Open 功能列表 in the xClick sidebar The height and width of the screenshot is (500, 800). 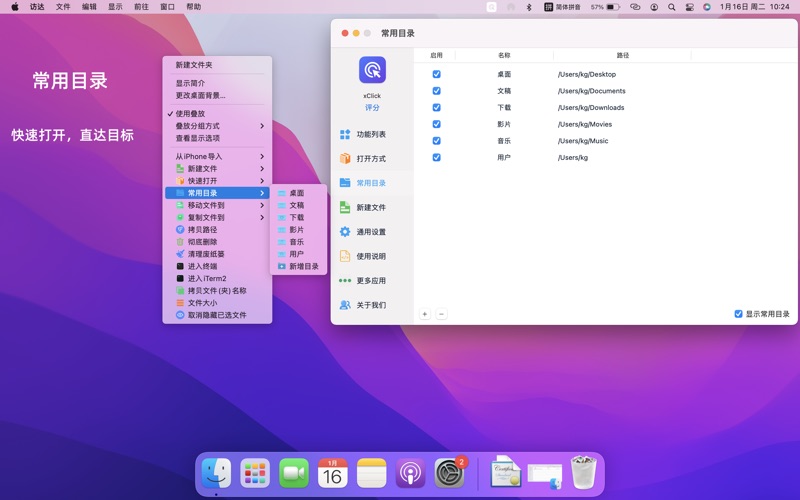[x=372, y=134]
